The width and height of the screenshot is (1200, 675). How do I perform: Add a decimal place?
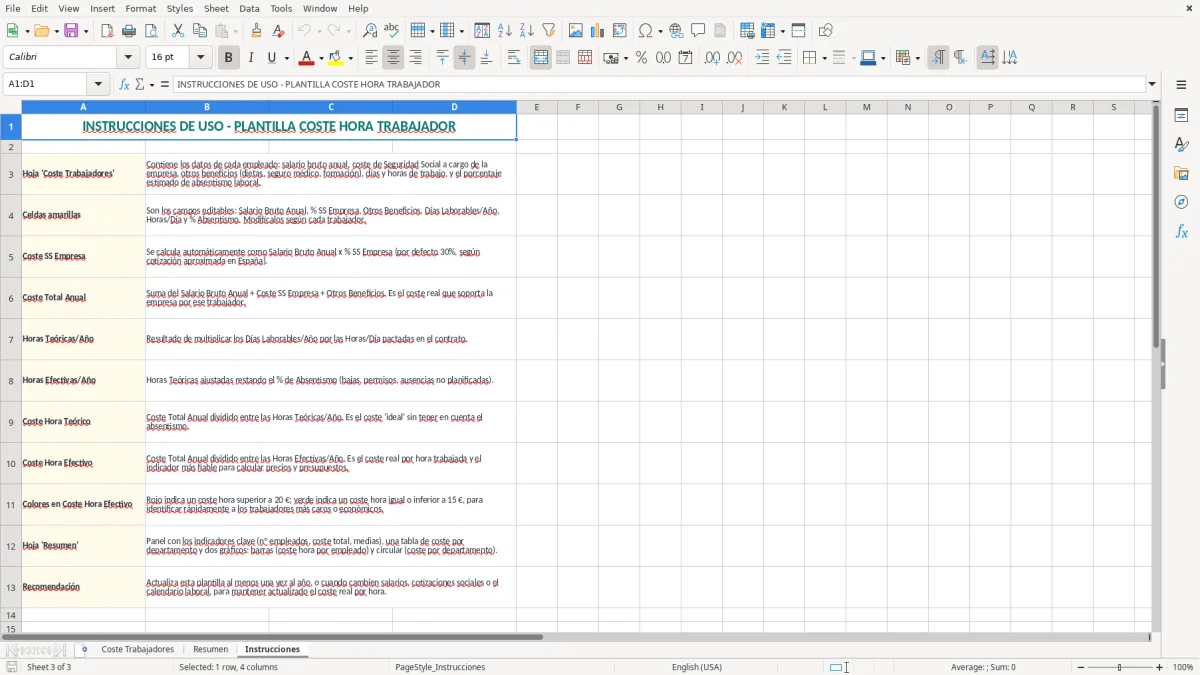tap(712, 58)
